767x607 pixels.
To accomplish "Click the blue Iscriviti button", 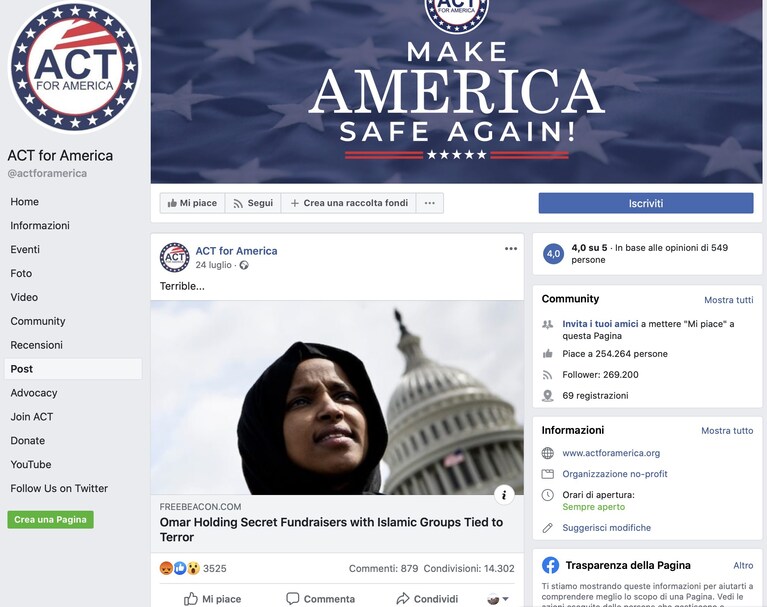I will [x=646, y=203].
